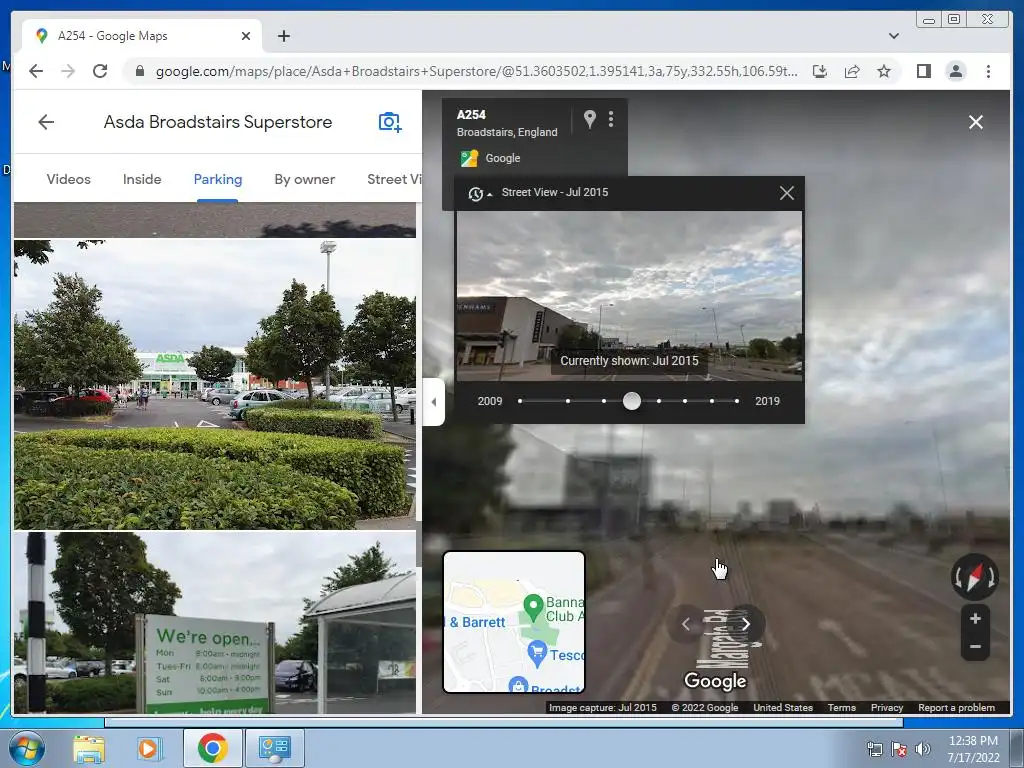This screenshot has width=1024, height=768.
Task: Select the Parking photo tab
Action: coord(217,179)
